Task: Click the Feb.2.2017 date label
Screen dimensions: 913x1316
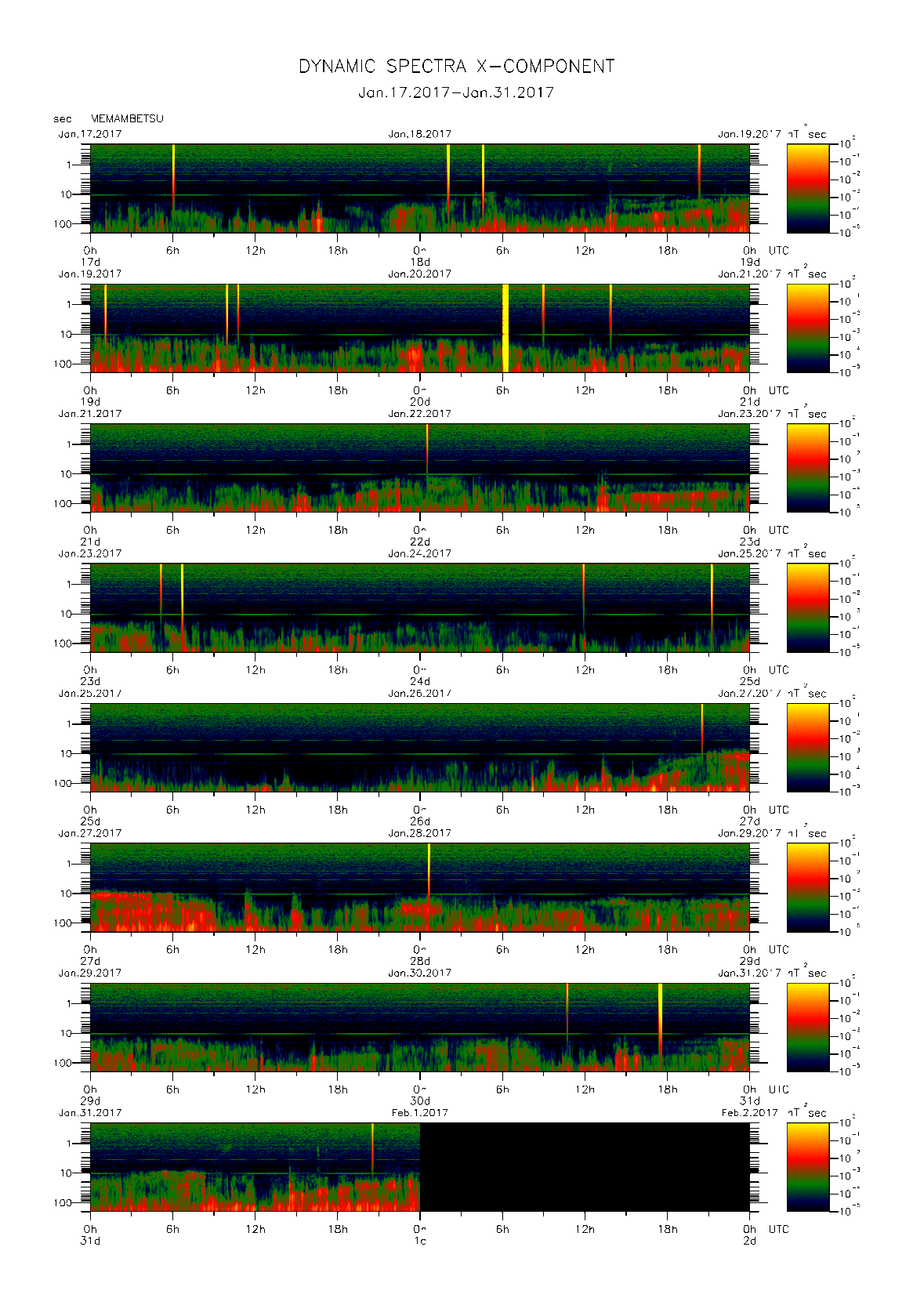Action: tap(749, 1113)
